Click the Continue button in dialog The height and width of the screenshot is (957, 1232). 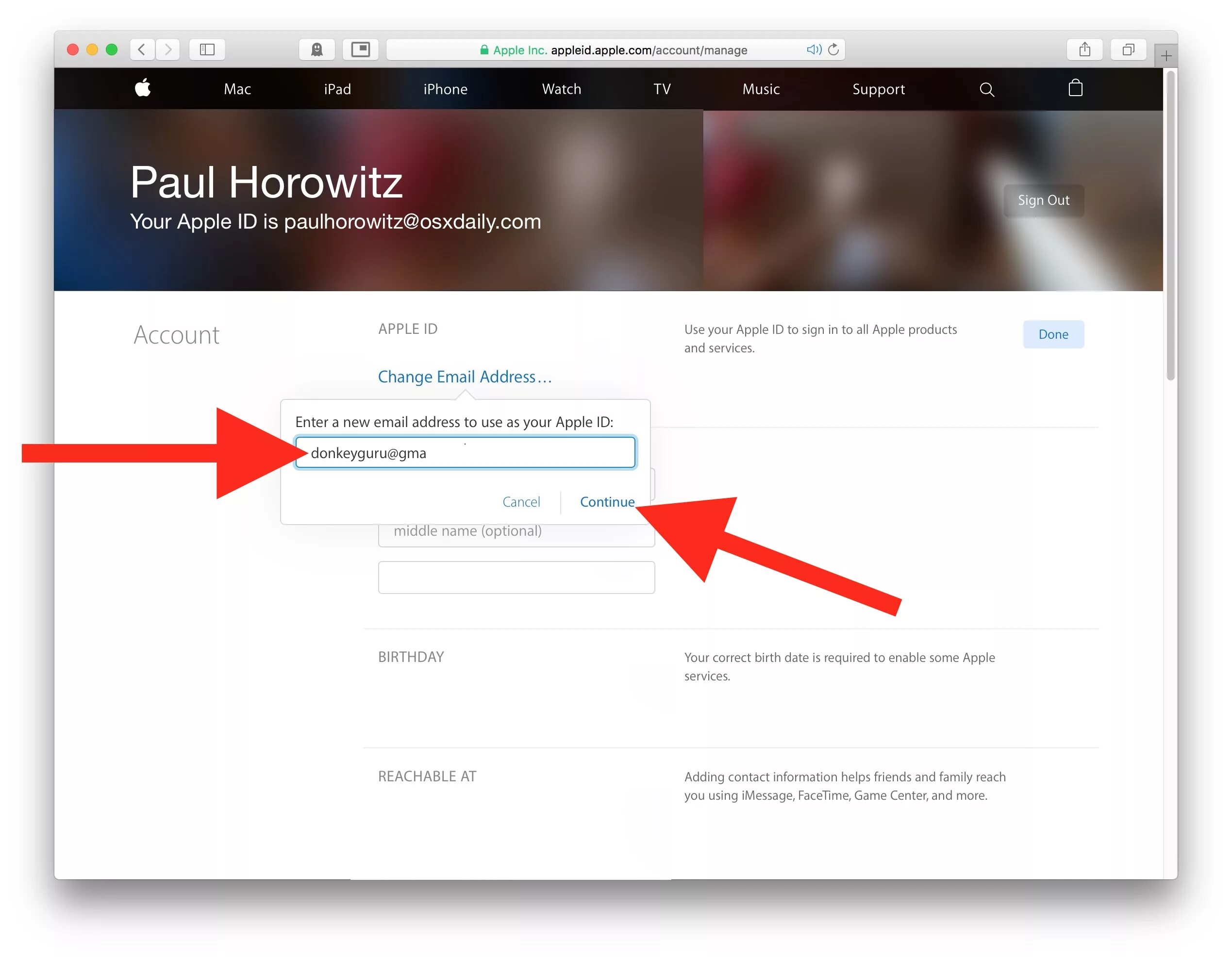[607, 502]
